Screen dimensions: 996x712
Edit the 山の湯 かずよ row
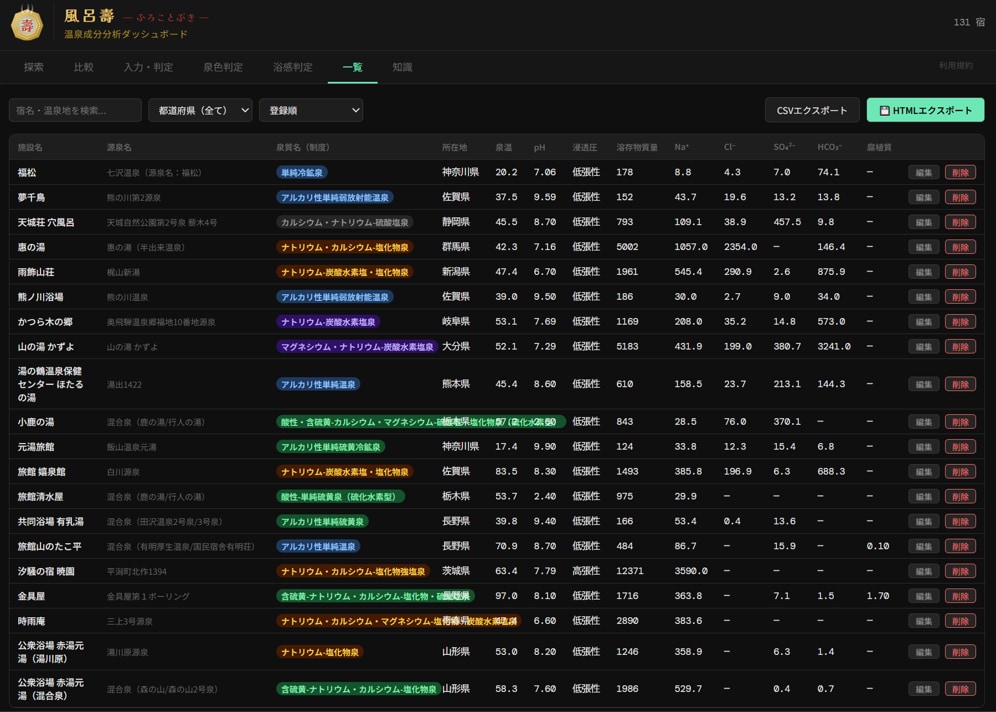point(924,347)
